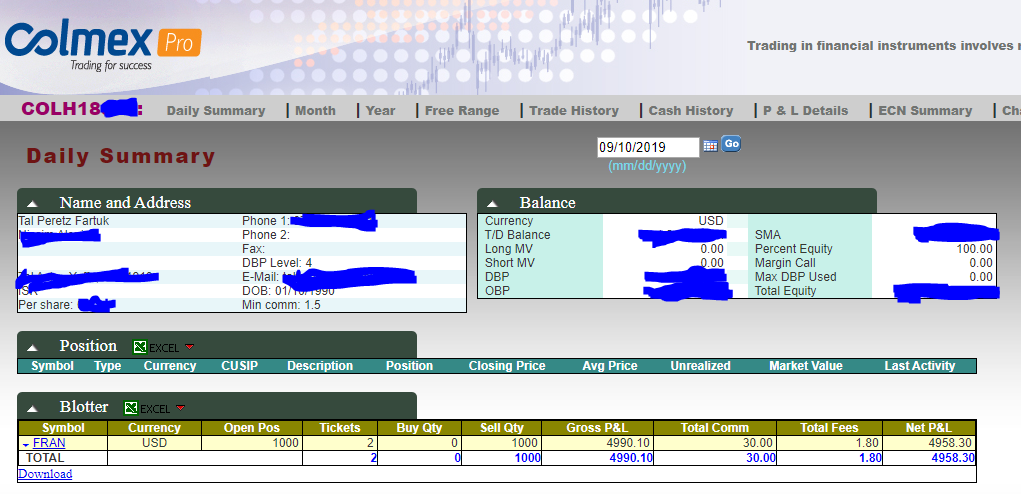Click the Closing Price column header
1021x494 pixels.
click(507, 366)
